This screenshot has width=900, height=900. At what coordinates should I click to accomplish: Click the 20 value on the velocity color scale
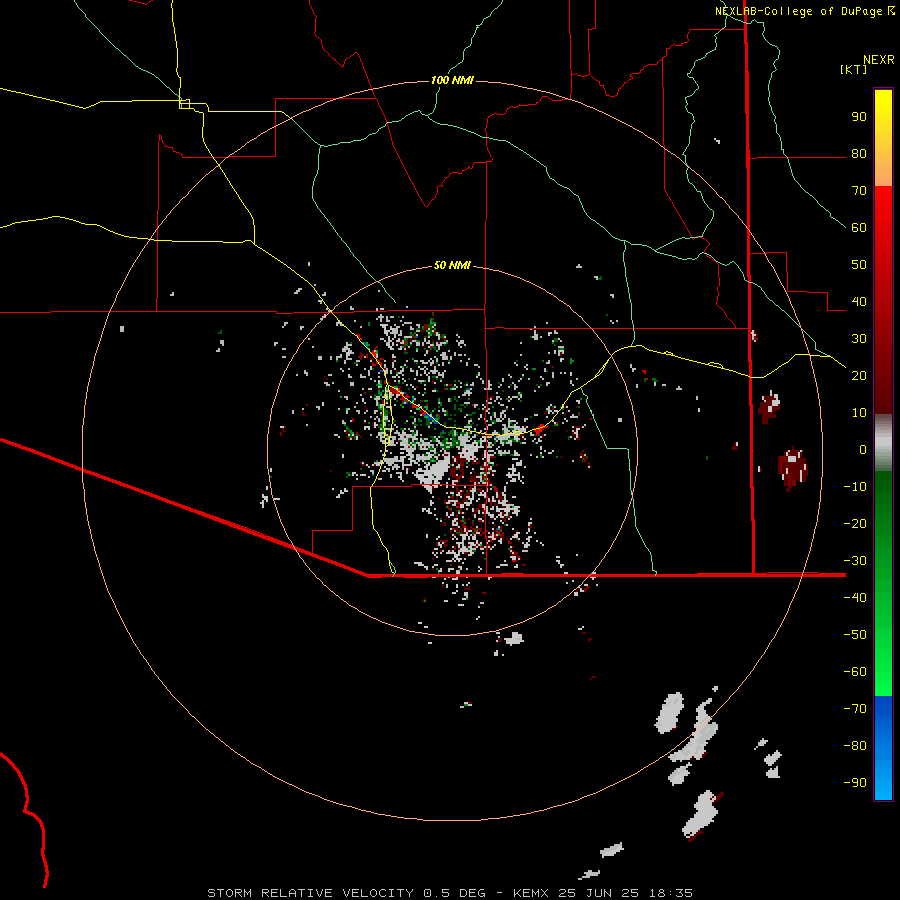859,375
